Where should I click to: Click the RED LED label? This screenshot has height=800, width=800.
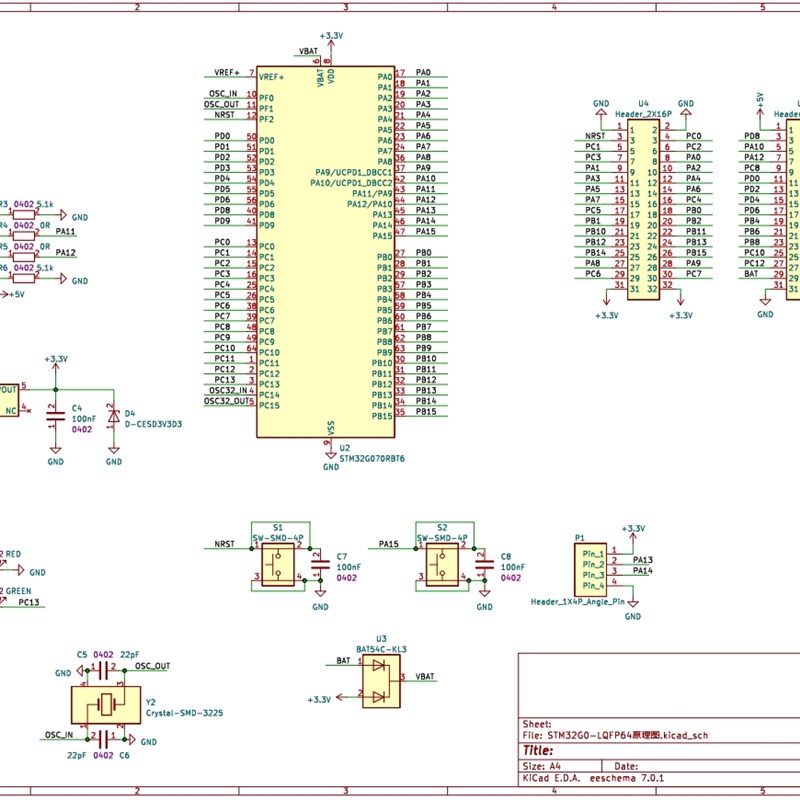[13, 554]
